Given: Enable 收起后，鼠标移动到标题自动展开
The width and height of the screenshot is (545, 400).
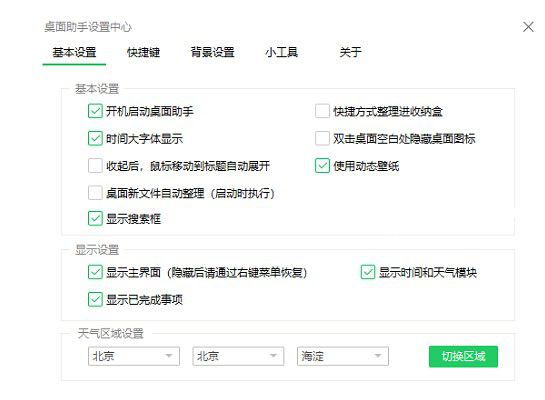Looking at the screenshot, I should point(95,165).
